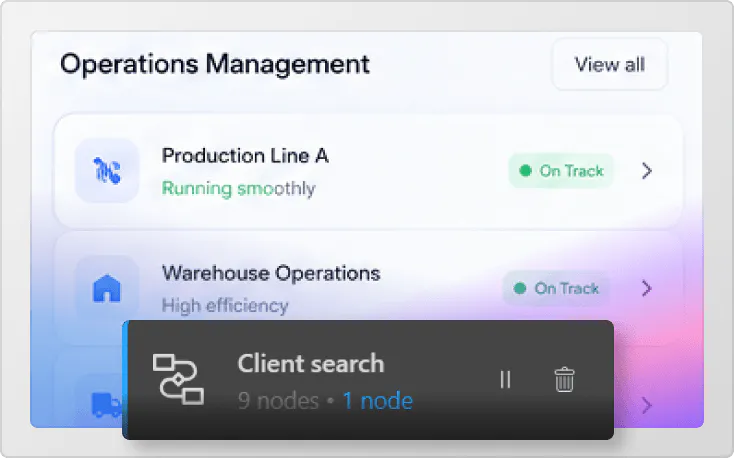Click the delivery truck icon
The height and width of the screenshot is (458, 734).
tap(107, 405)
